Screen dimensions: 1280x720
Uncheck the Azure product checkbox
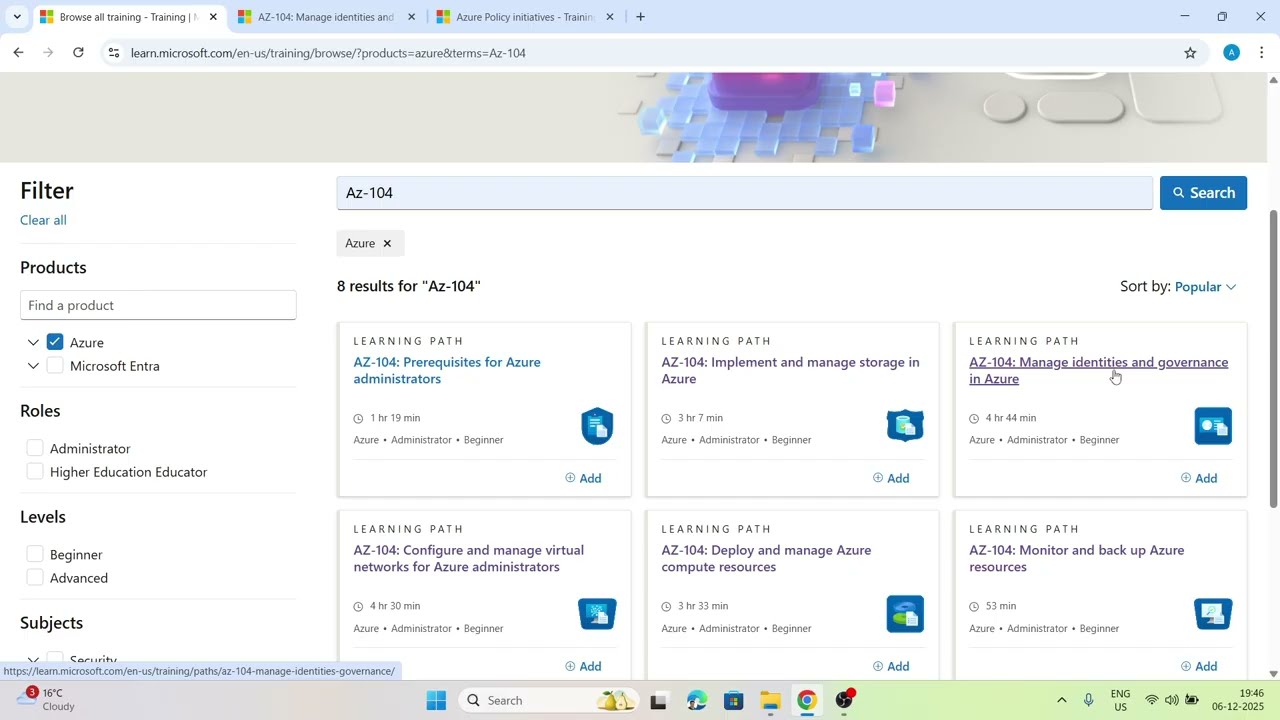55,342
